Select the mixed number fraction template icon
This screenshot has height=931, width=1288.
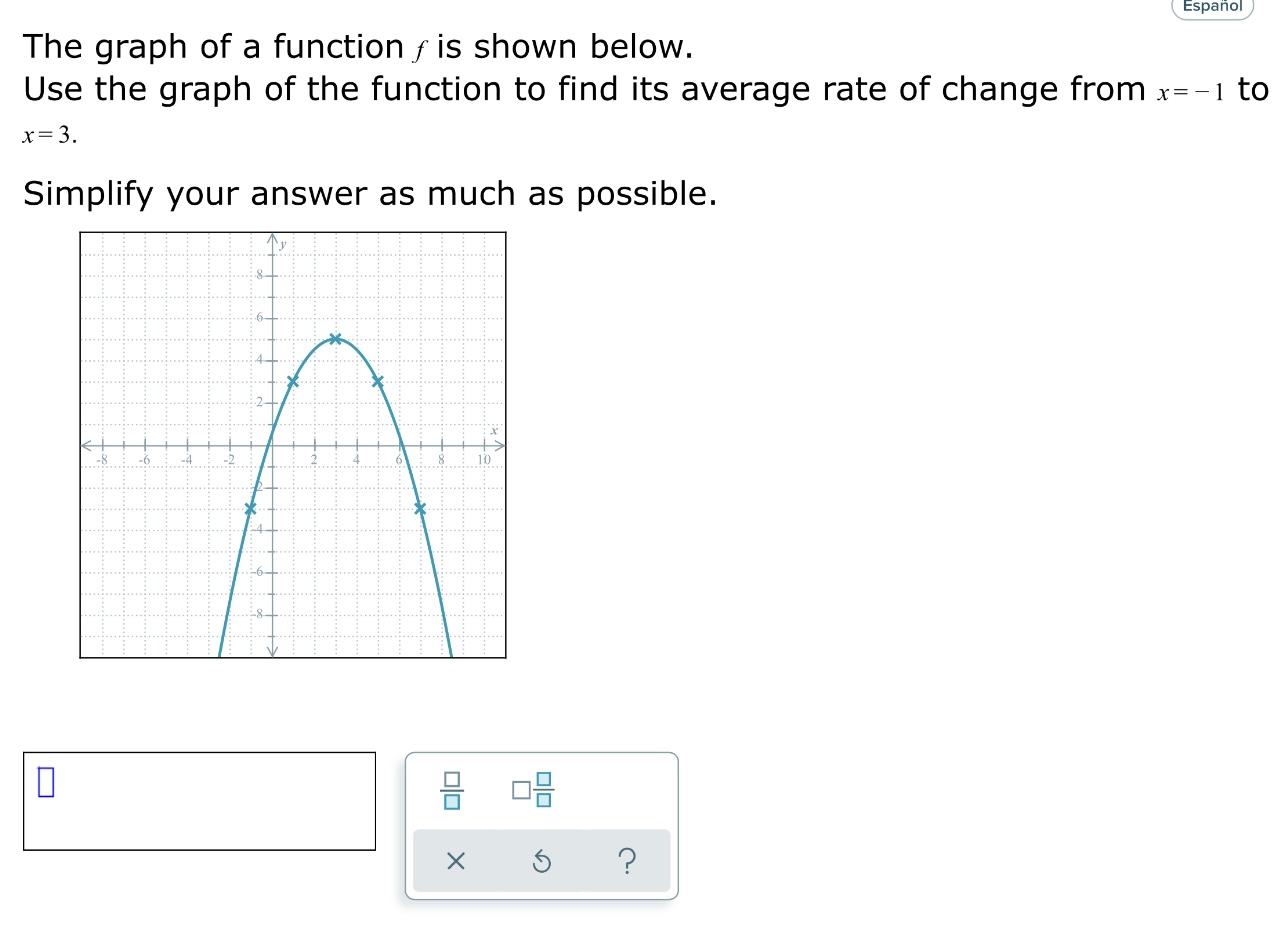(531, 790)
